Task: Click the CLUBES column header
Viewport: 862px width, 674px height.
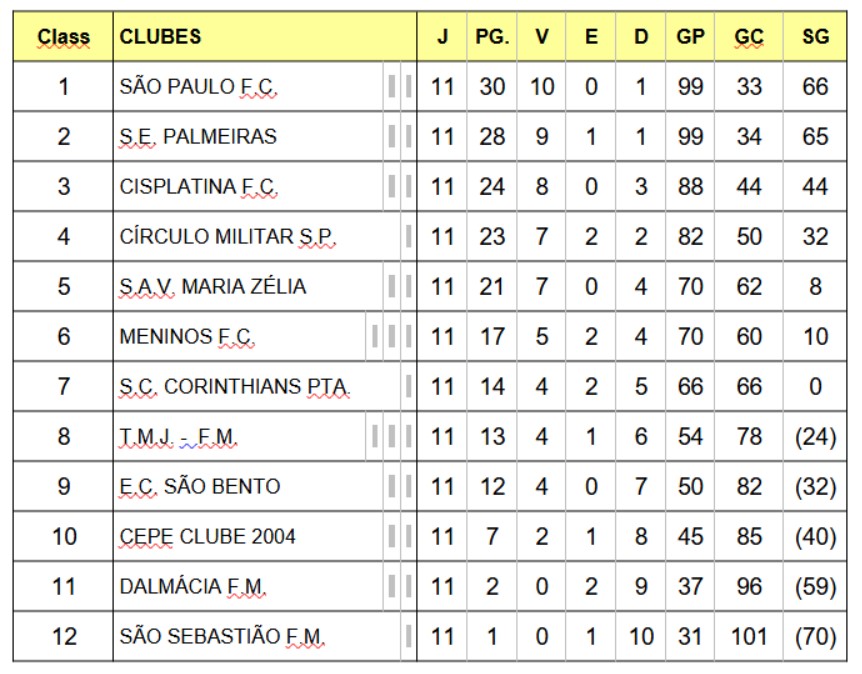Action: [160, 37]
